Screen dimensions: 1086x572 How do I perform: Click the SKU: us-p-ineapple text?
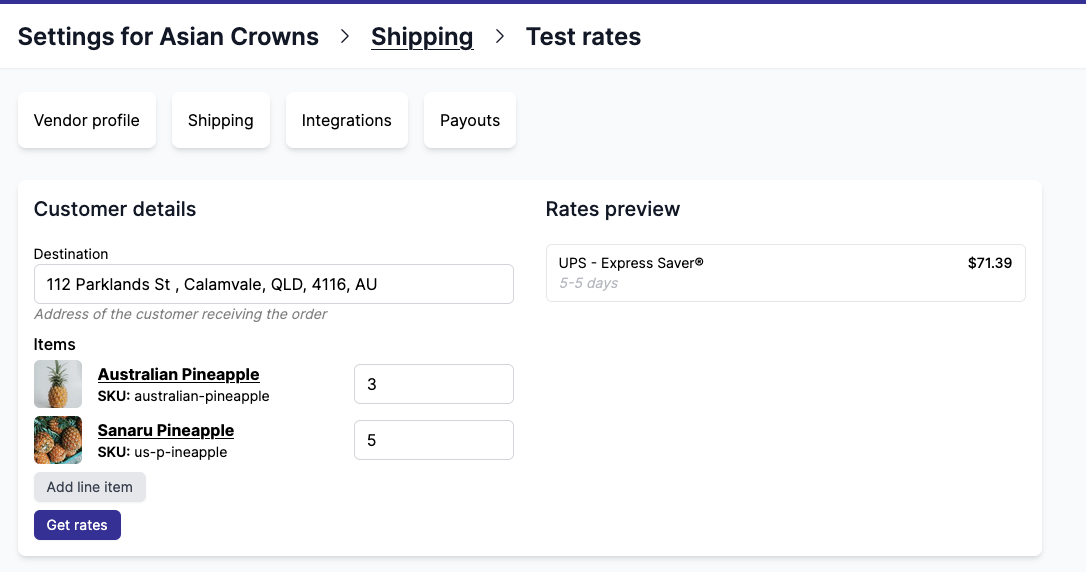coord(162,452)
